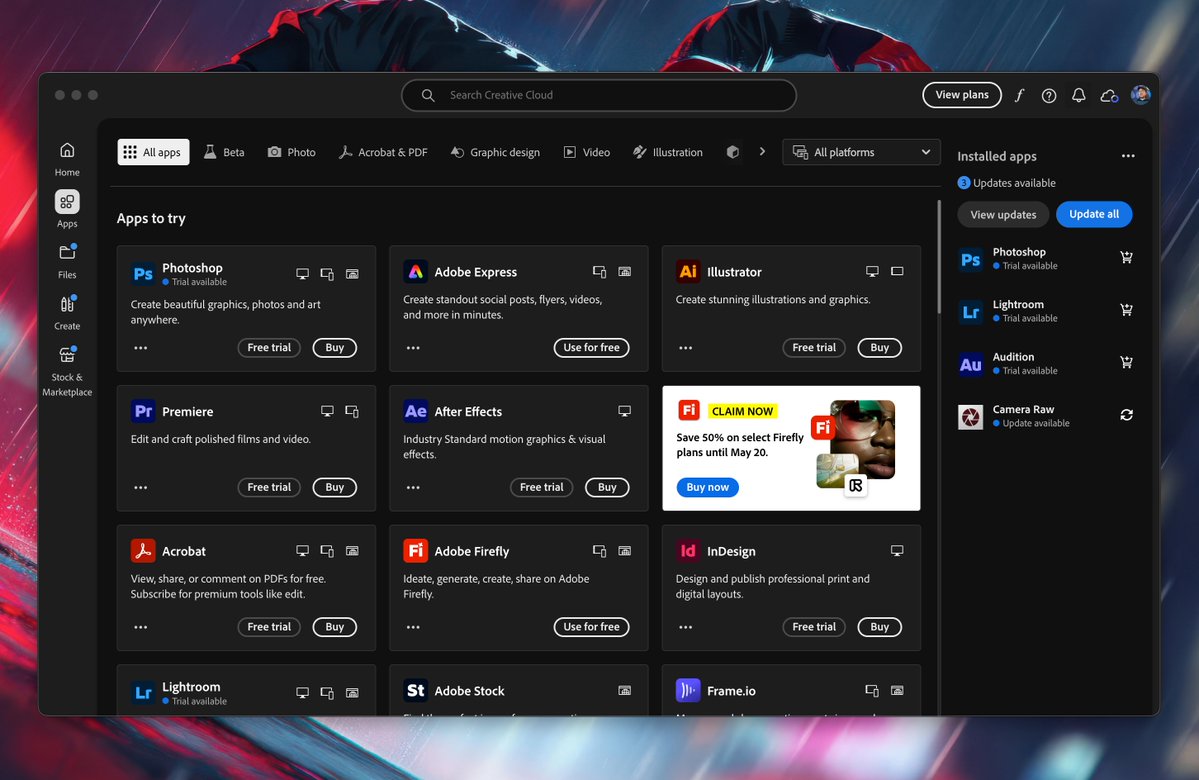Open the Home sidebar icon

[x=67, y=150]
